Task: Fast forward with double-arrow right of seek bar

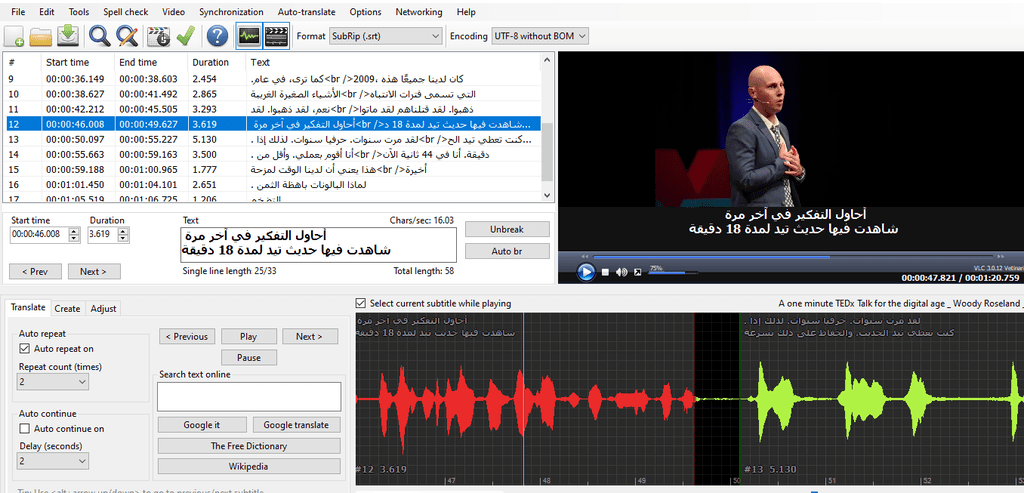Action: (x=1000, y=257)
